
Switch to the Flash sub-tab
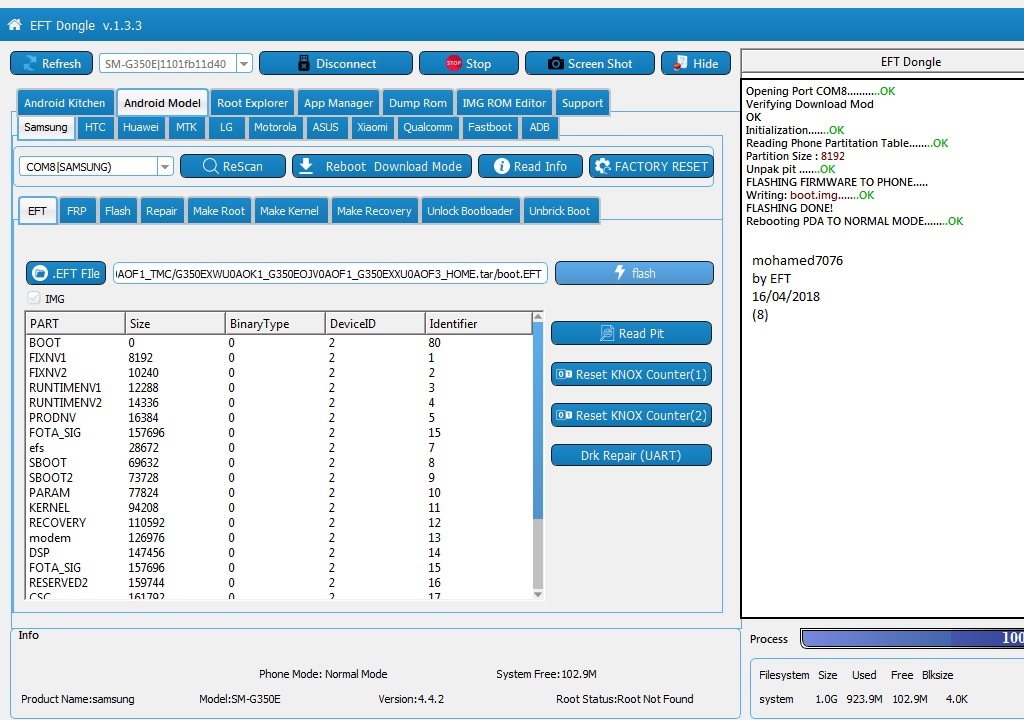118,210
